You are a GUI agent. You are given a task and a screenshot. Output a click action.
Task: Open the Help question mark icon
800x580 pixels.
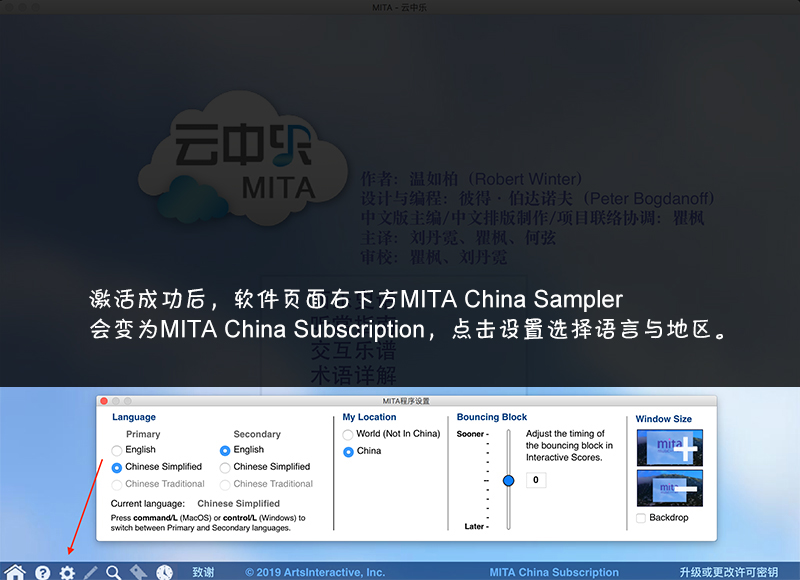42,572
